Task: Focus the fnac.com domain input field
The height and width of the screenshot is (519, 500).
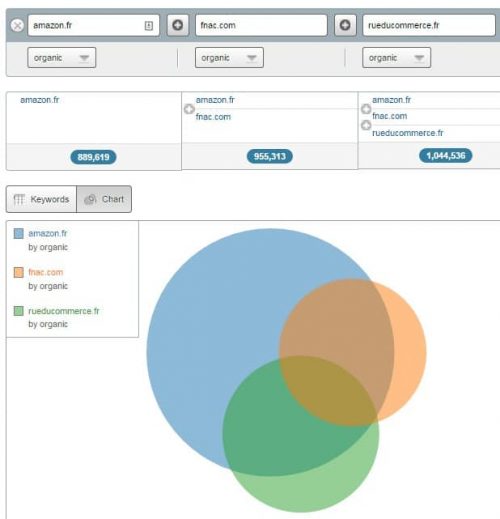Action: pyautogui.click(x=261, y=25)
